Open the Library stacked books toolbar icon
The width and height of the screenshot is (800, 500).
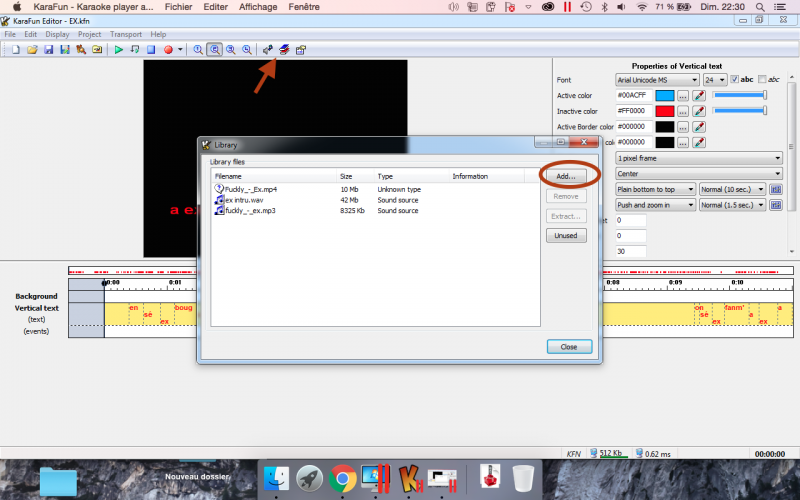(284, 49)
